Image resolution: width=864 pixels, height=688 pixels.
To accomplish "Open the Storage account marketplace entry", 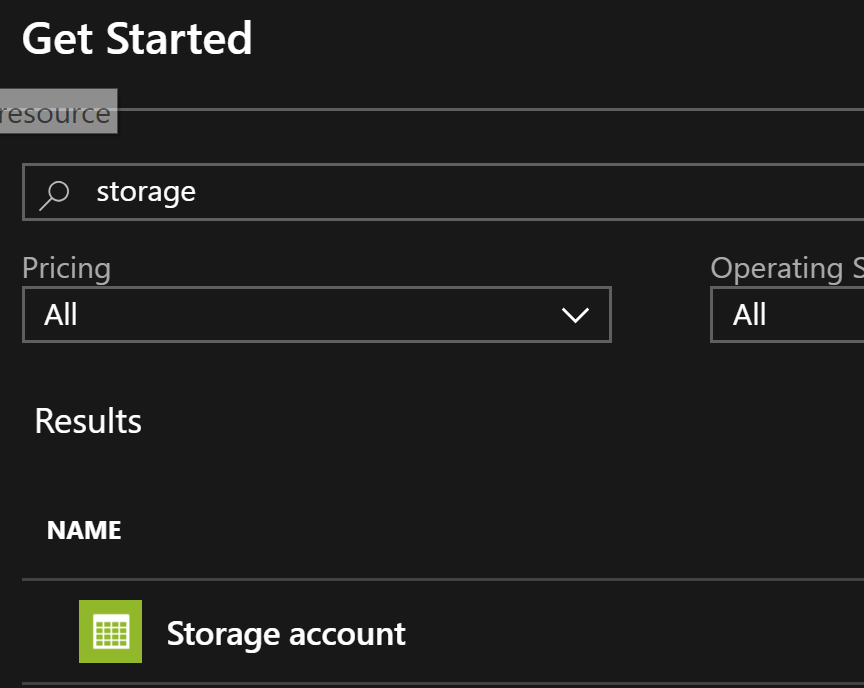I will (286, 633).
